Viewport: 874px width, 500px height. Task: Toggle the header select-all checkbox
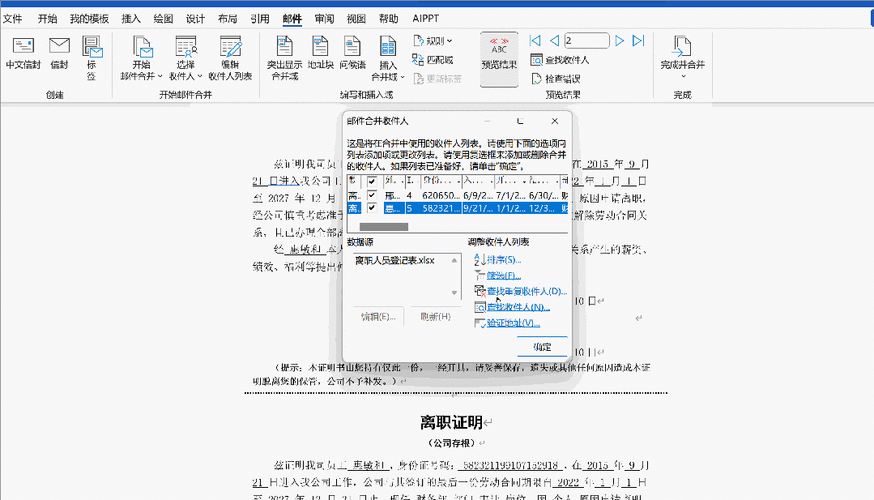(x=372, y=181)
